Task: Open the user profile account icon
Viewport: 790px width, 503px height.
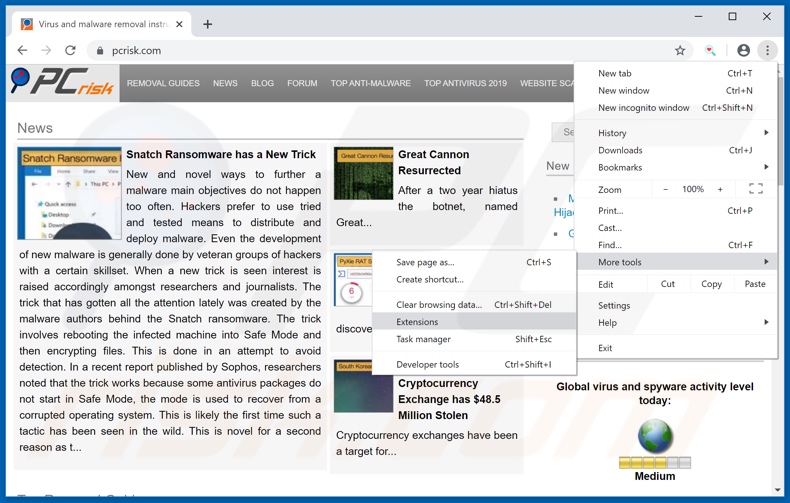Action: point(743,50)
